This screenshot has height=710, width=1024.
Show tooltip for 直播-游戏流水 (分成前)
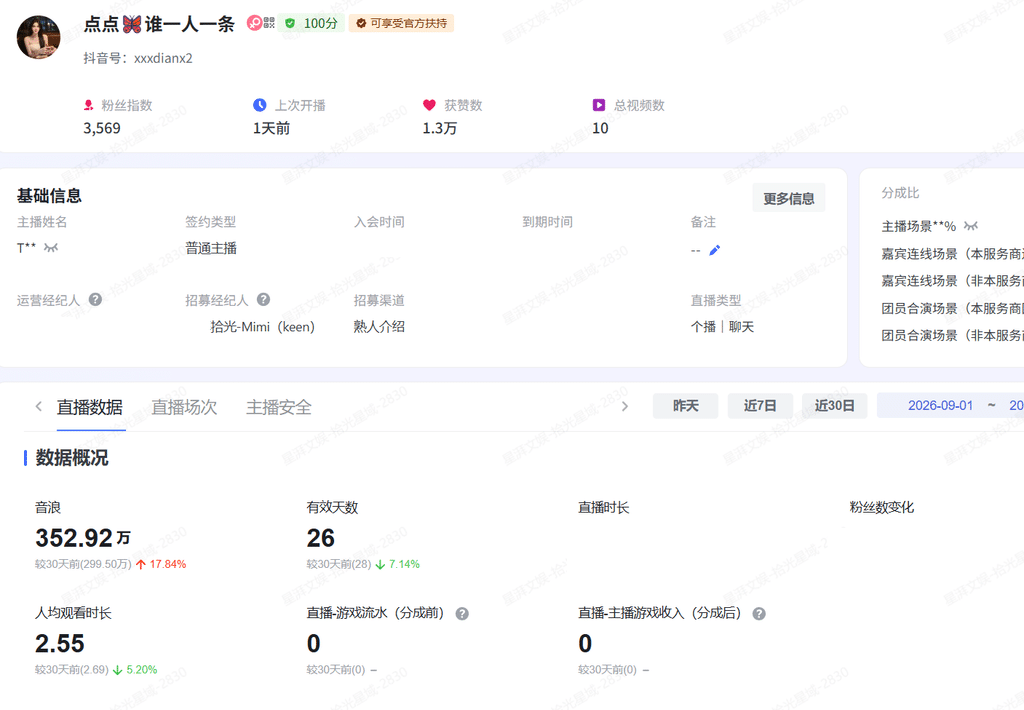click(462, 614)
